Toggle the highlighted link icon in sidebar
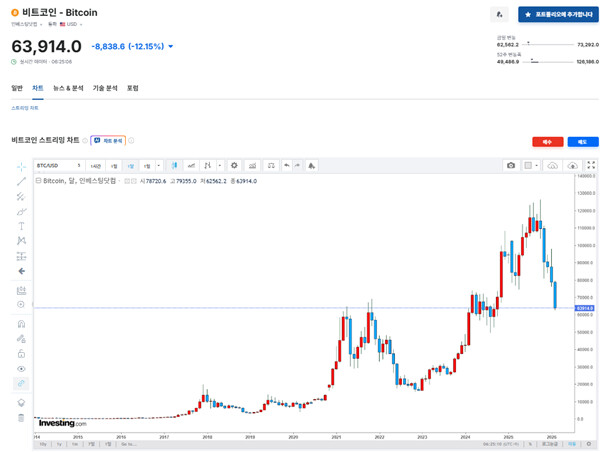Image resolution: width=600 pixels, height=452 pixels. [21, 383]
